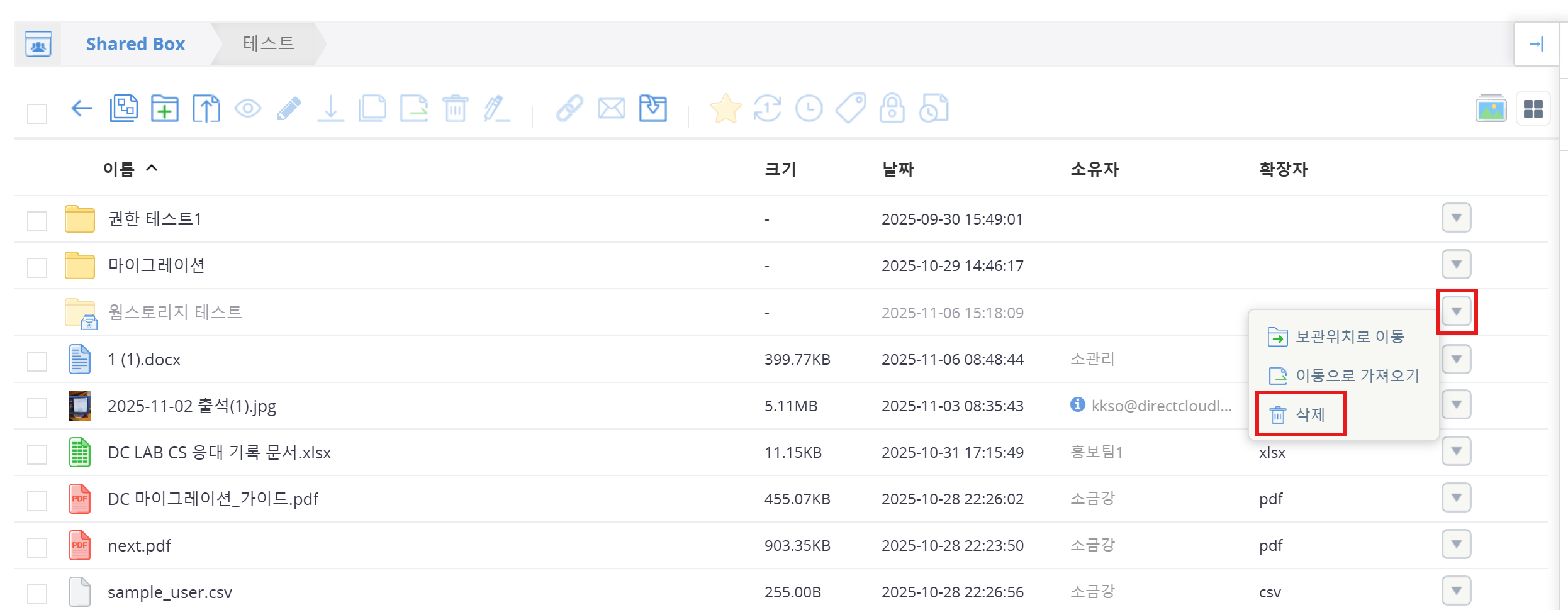
Task: Click the link share icon in toolbar
Action: [x=569, y=109]
